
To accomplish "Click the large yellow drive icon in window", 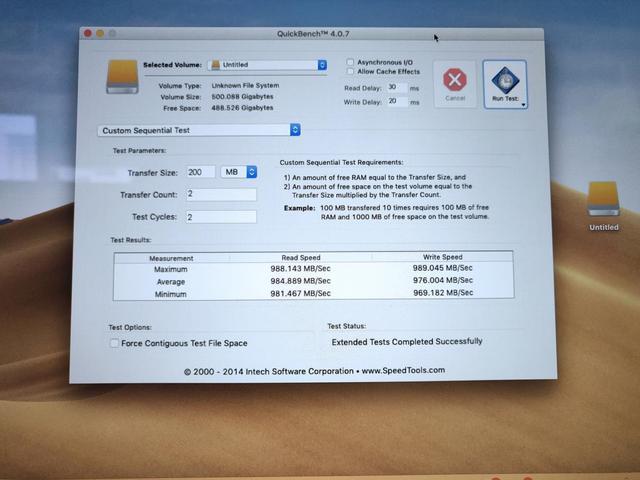I will 122,77.
